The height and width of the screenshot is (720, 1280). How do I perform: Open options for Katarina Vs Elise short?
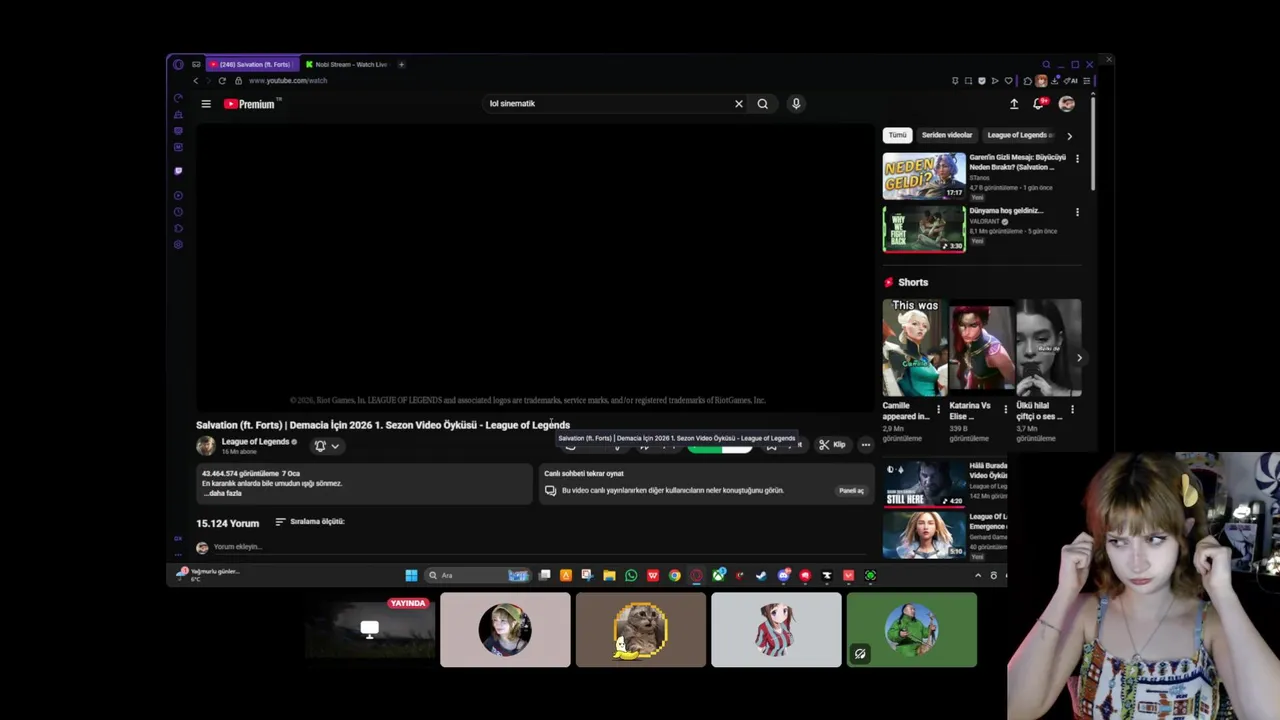coord(1005,409)
